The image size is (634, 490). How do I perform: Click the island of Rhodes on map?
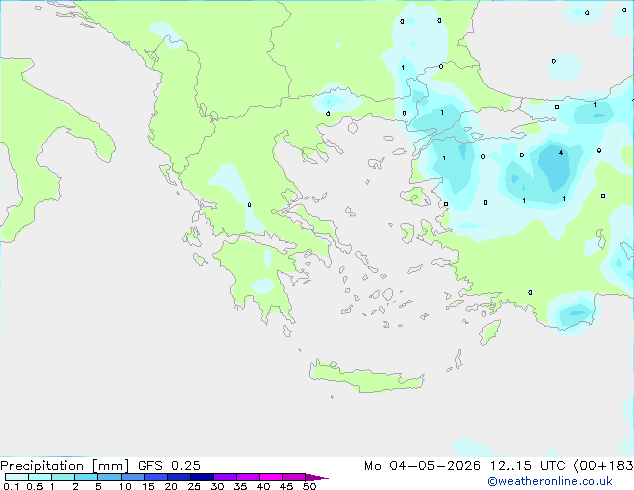pyautogui.click(x=490, y=332)
